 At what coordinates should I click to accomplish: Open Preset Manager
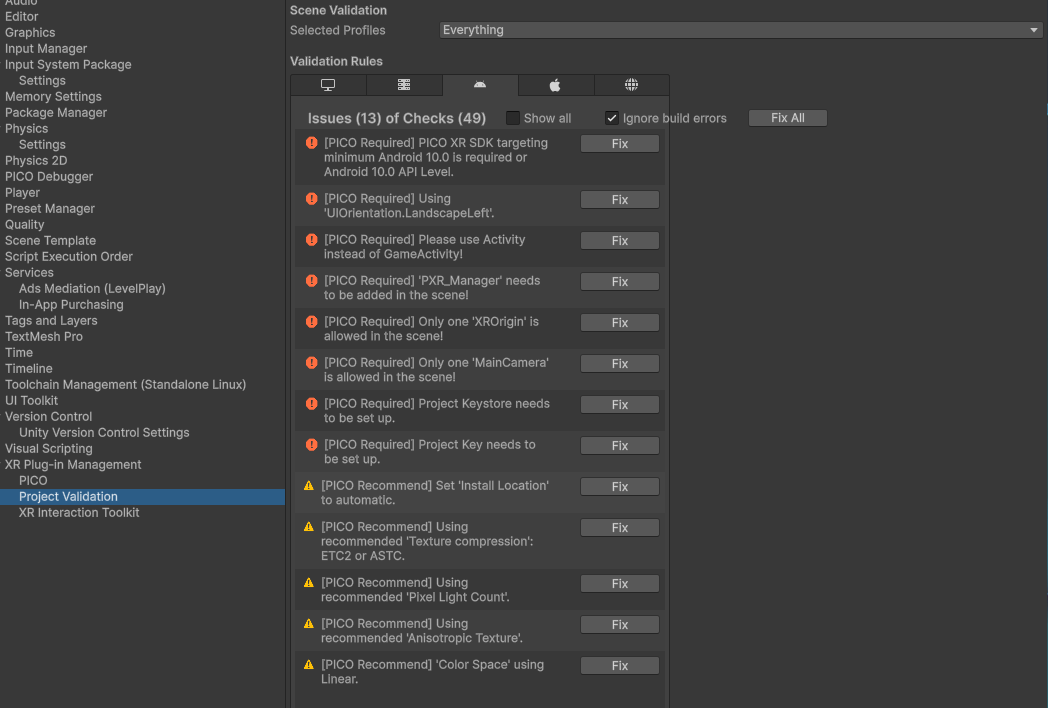coord(50,209)
